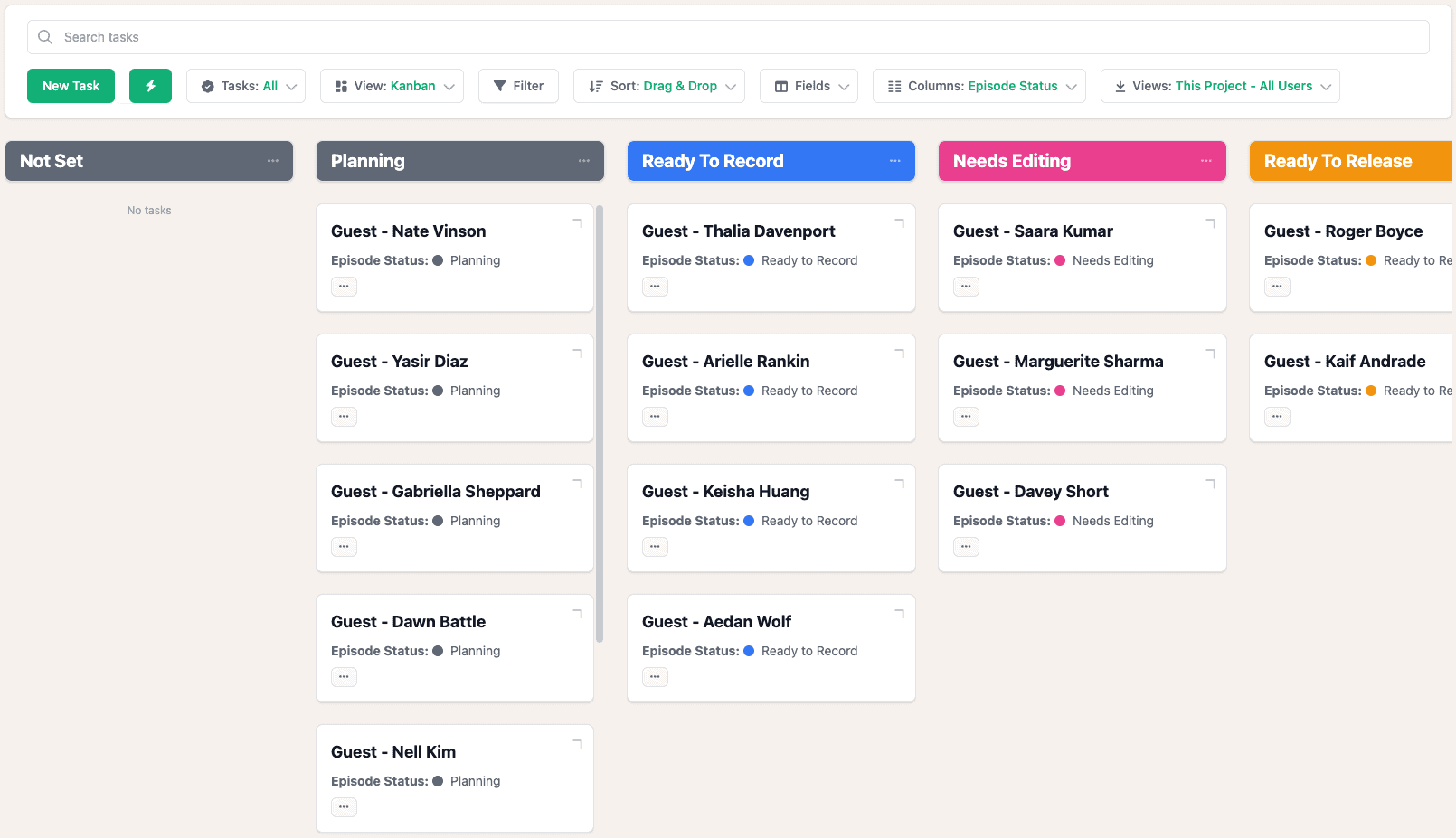Open the Planning column three-dot menu
This screenshot has height=838, width=1456.
point(583,161)
